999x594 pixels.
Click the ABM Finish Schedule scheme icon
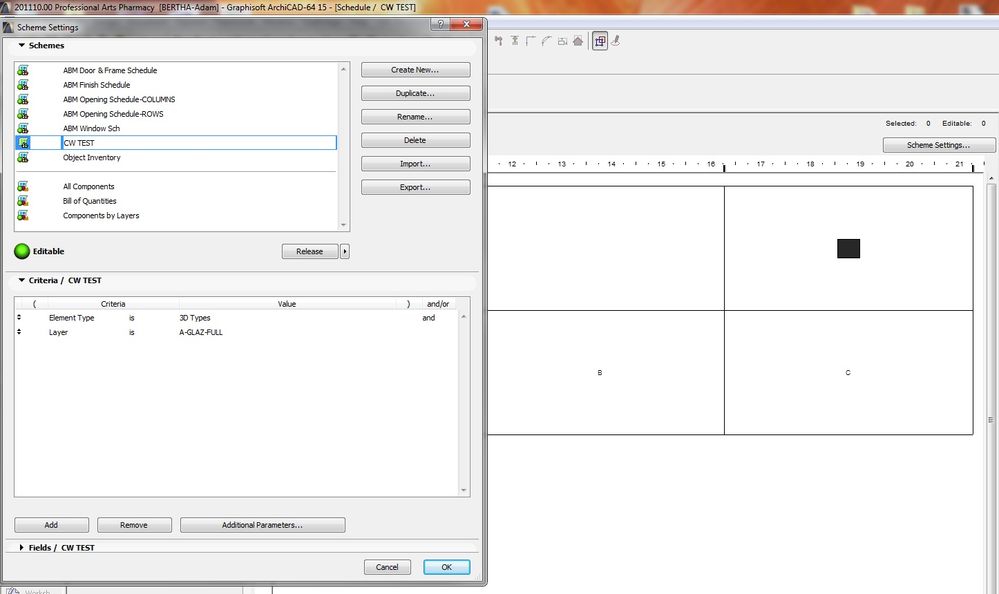click(23, 85)
